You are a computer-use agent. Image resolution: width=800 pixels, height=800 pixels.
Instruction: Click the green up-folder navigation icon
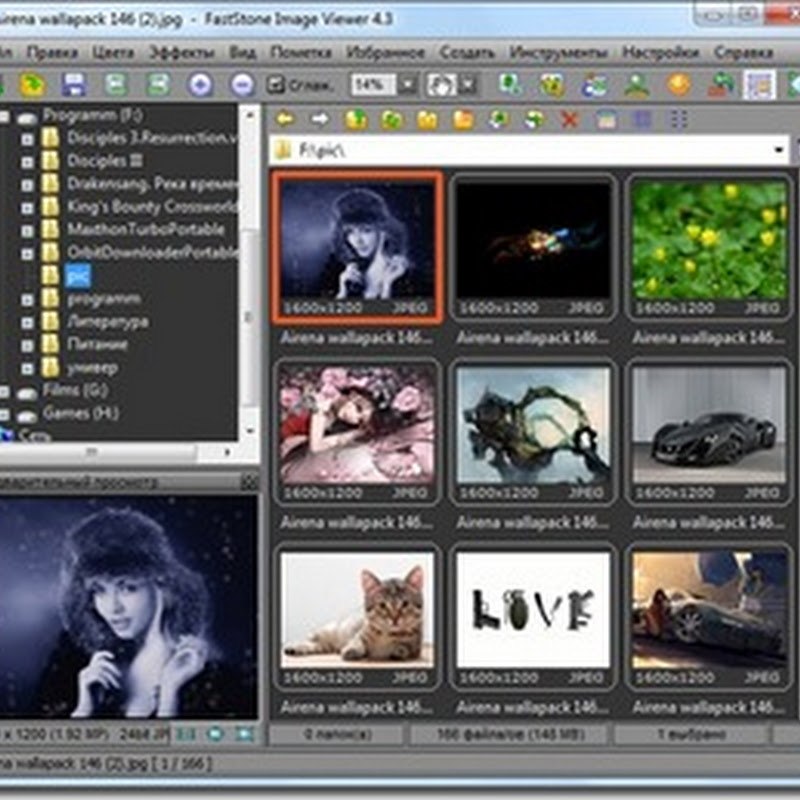click(356, 120)
